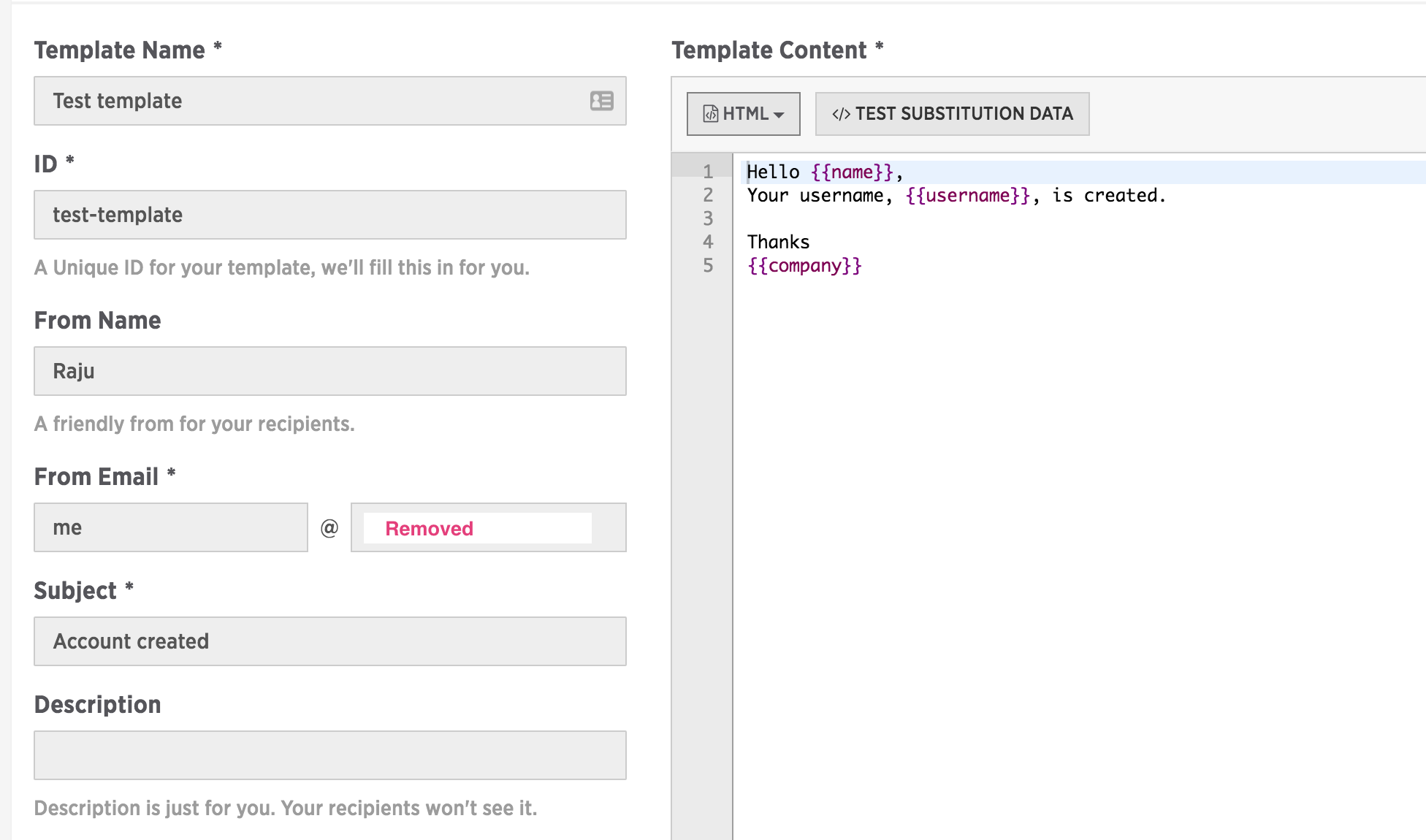Click the {{company}} variable on line 5
Image resolution: width=1426 pixels, height=840 pixels.
[804, 266]
